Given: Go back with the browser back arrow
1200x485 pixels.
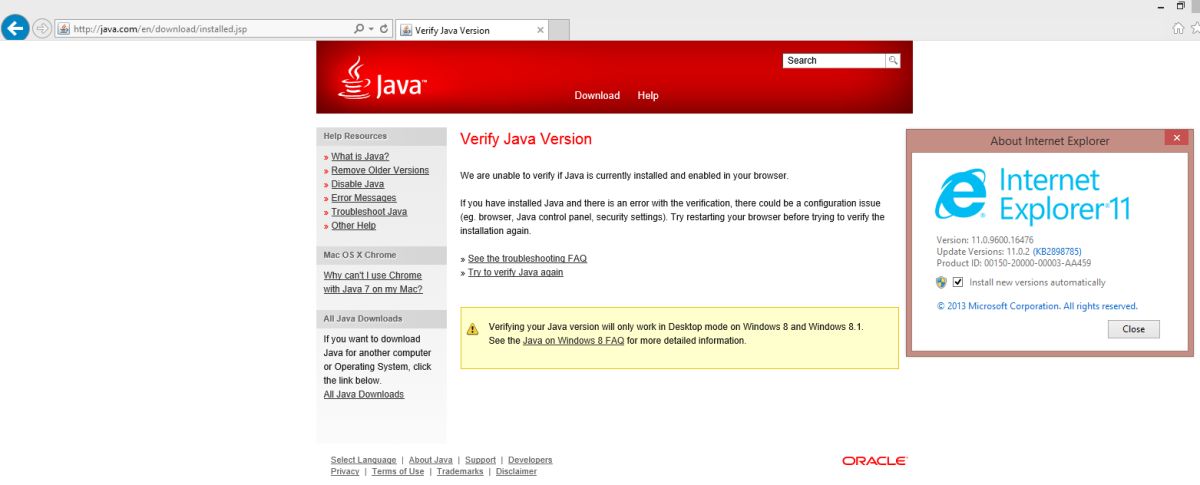Looking at the screenshot, I should point(16,29).
